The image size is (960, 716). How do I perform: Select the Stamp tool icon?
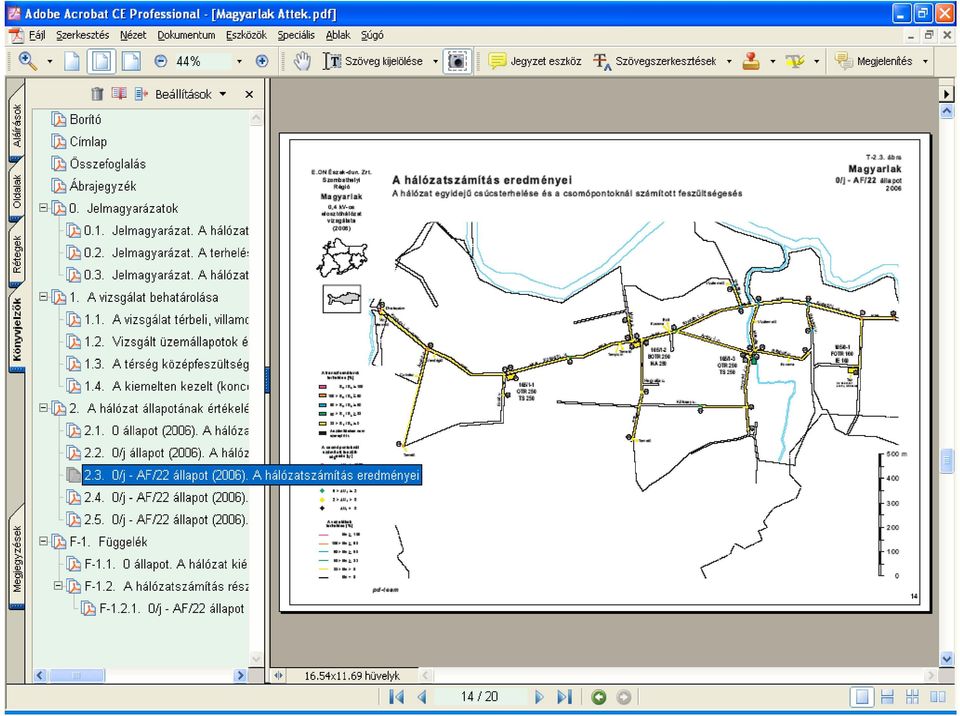[751, 61]
